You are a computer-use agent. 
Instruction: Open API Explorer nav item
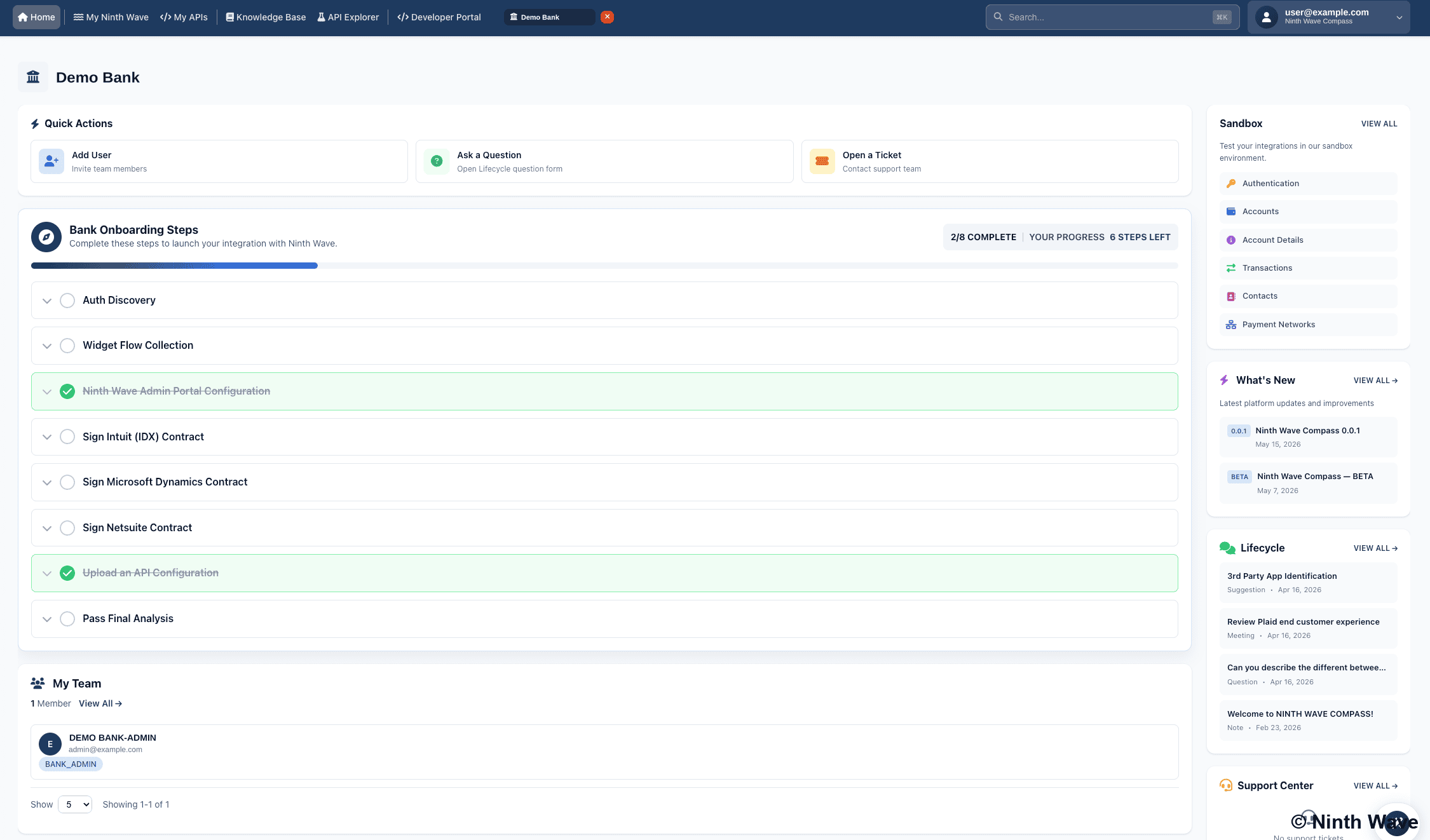(348, 17)
